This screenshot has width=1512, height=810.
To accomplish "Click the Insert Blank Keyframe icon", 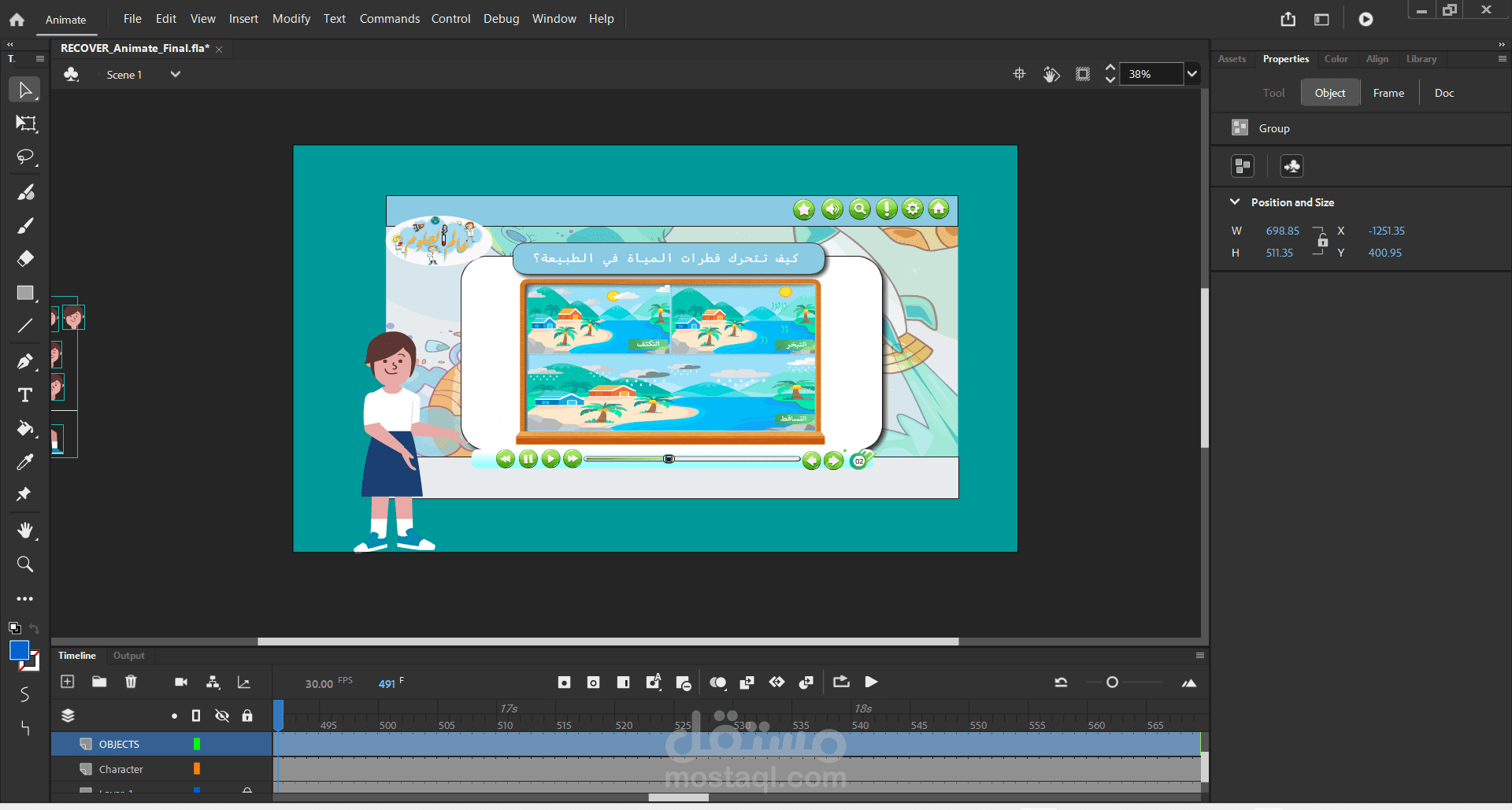I will tap(594, 682).
